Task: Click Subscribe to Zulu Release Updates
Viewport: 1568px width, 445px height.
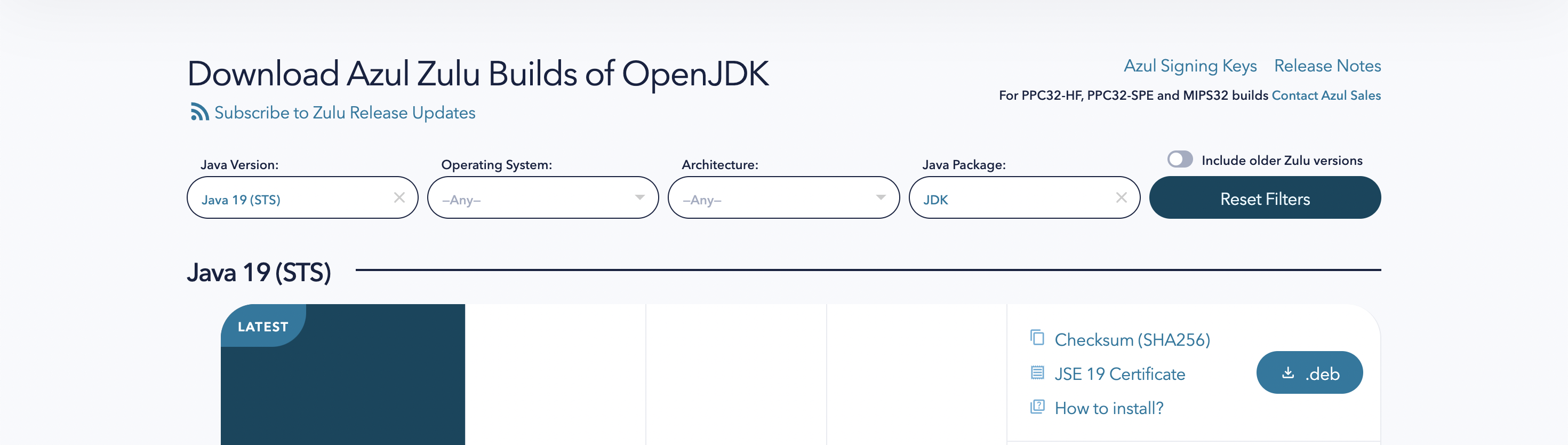Action: (x=345, y=113)
